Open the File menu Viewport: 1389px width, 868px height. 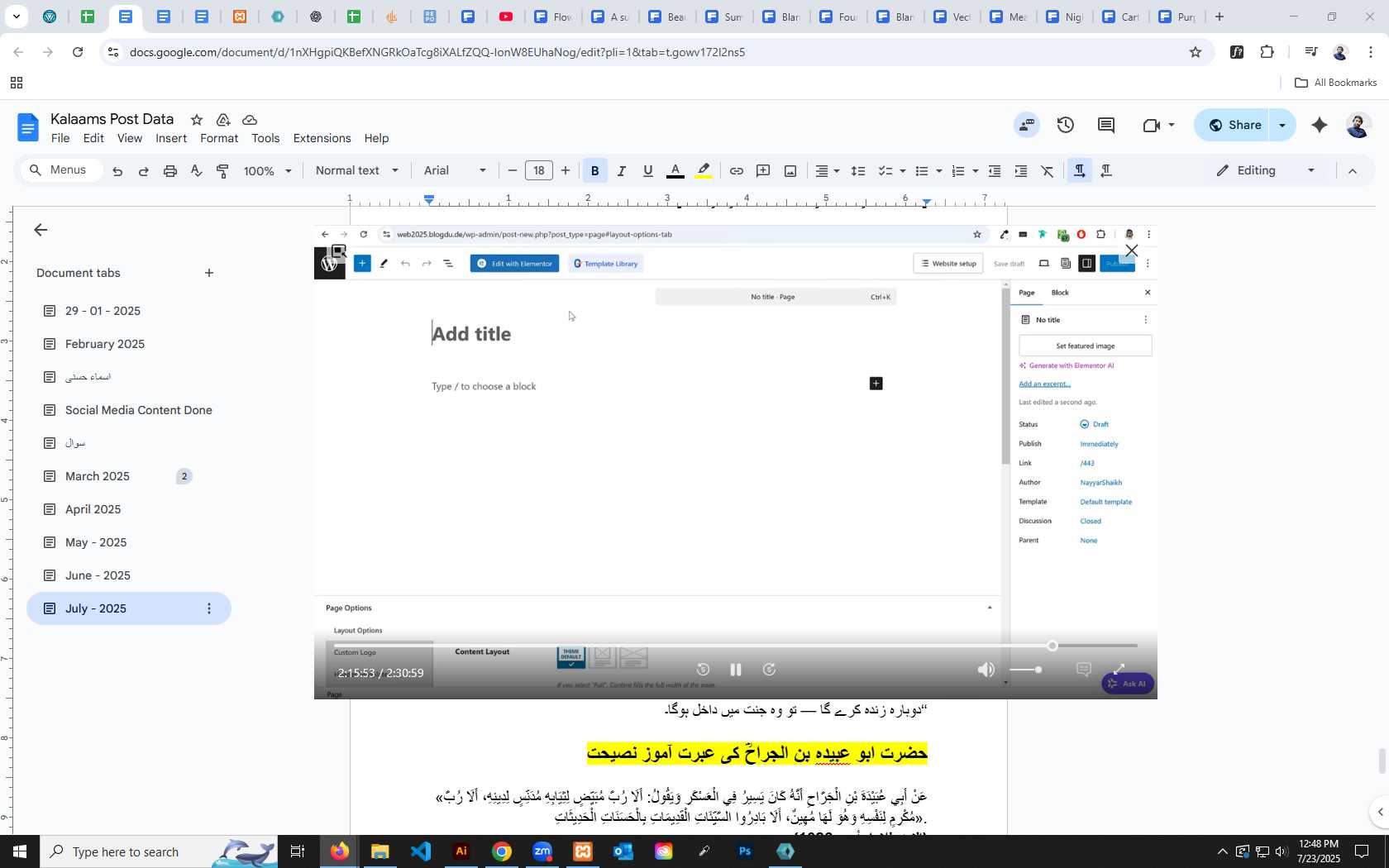coord(60,138)
